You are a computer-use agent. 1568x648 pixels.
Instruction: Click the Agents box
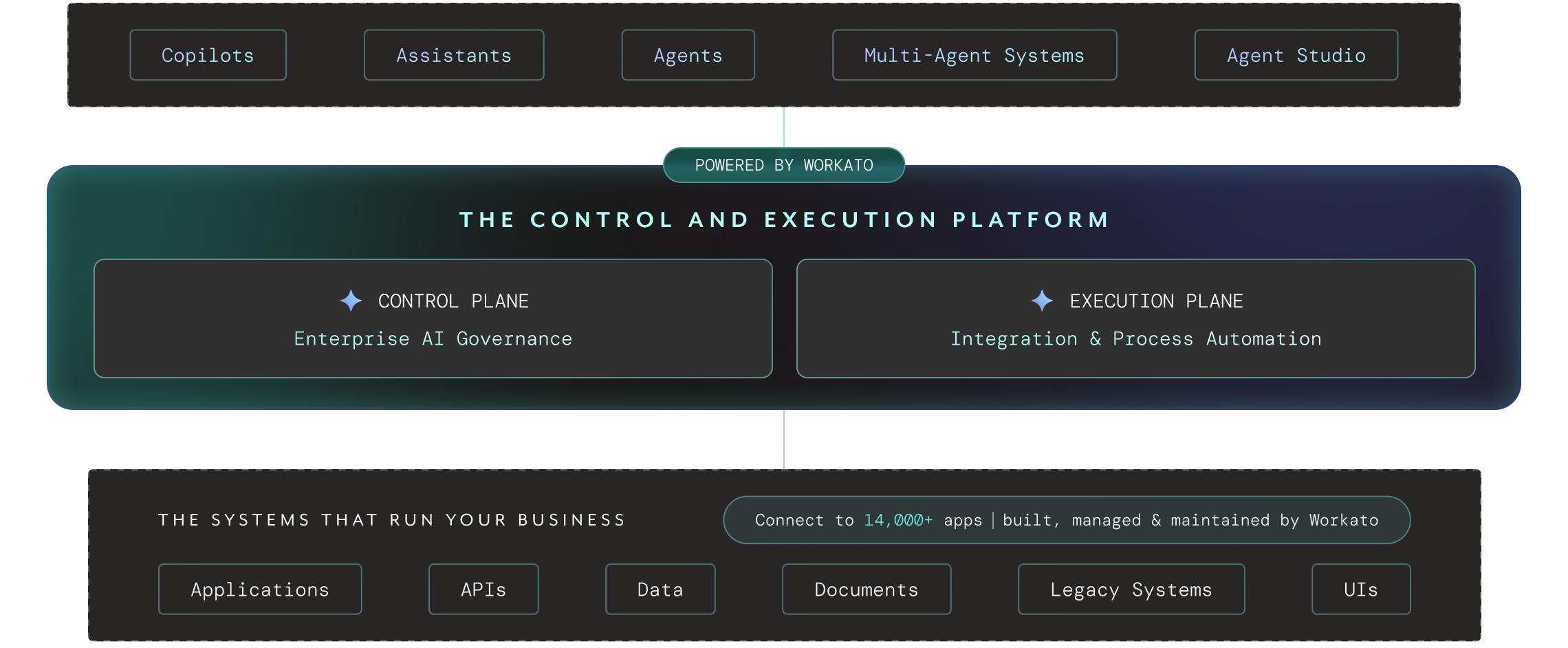click(x=688, y=55)
